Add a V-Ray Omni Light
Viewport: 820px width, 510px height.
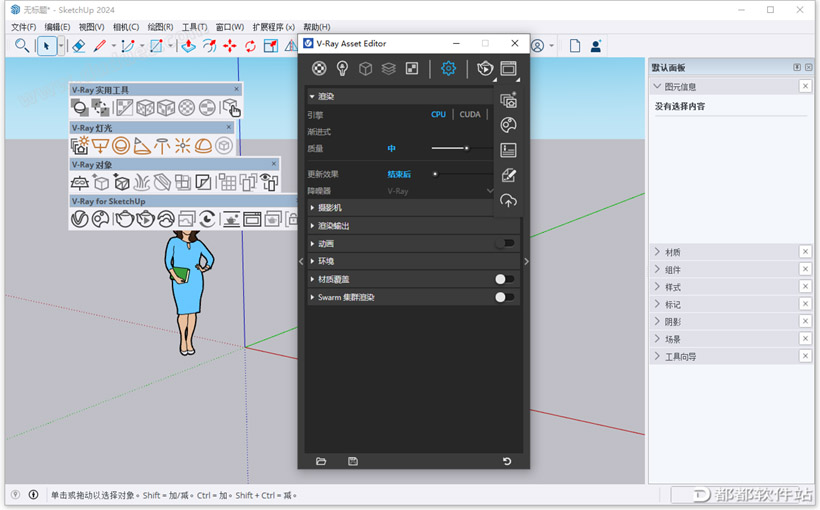point(183,145)
